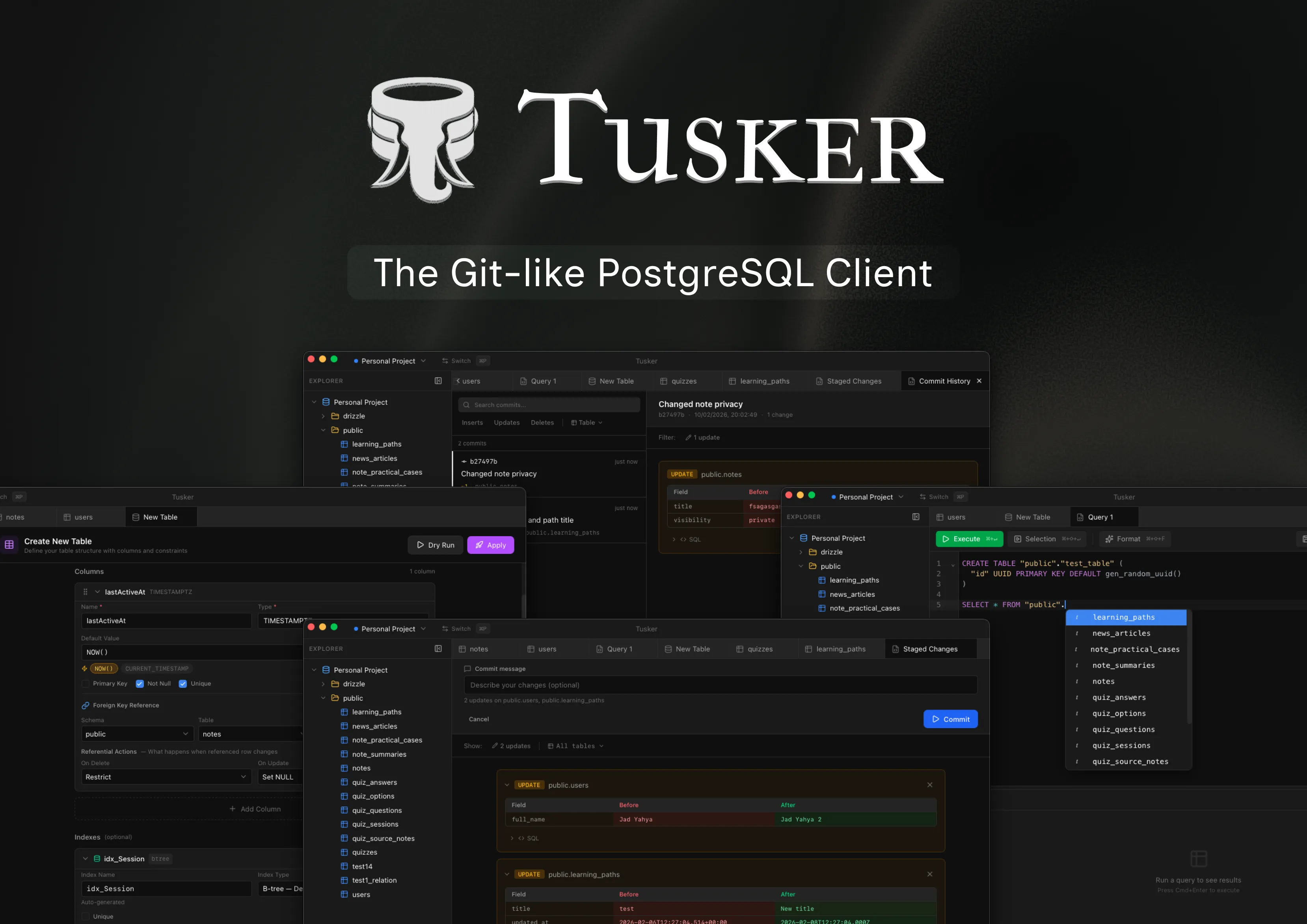Click the Selection icon beside Execute
Image resolution: width=1307 pixels, height=924 pixels.
click(x=1018, y=538)
